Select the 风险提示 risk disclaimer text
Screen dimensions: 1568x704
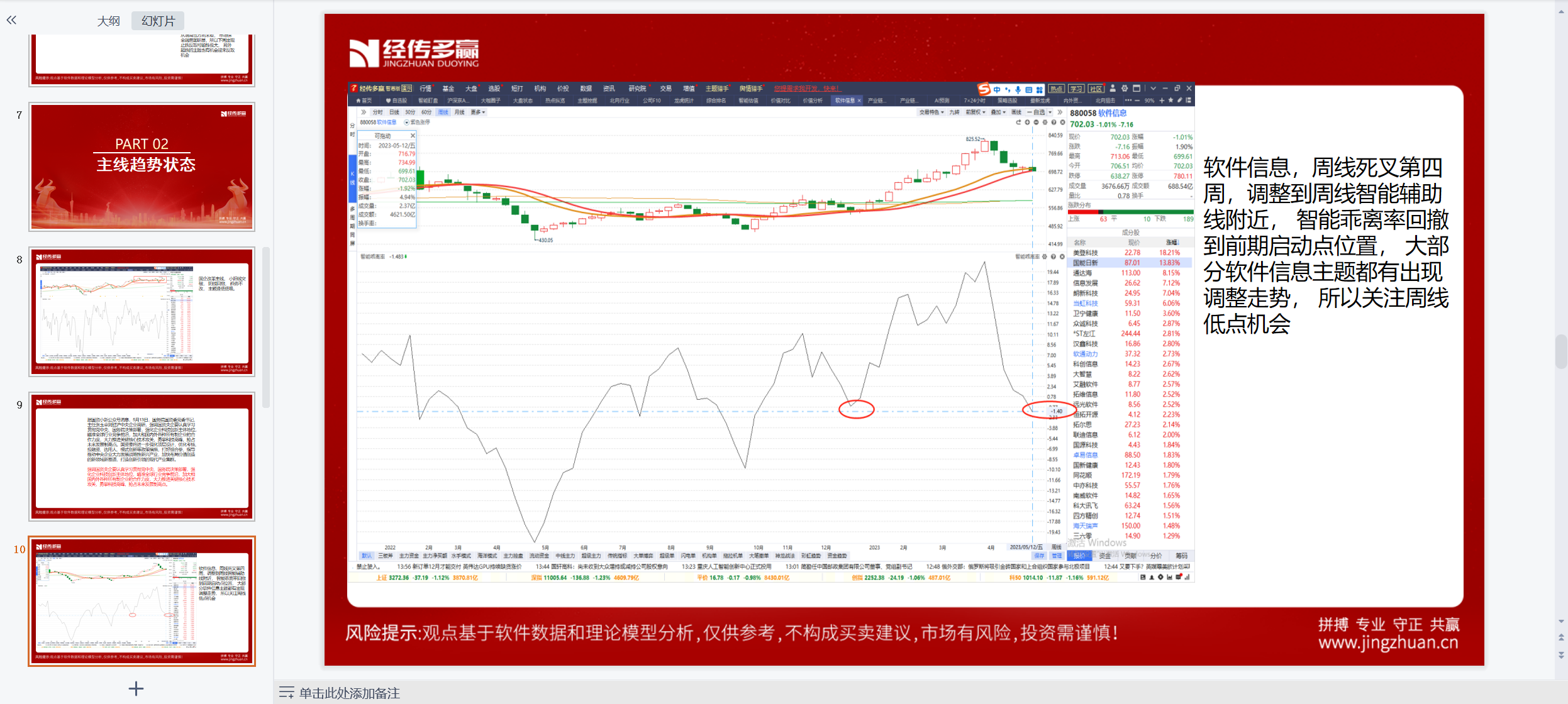point(731,632)
